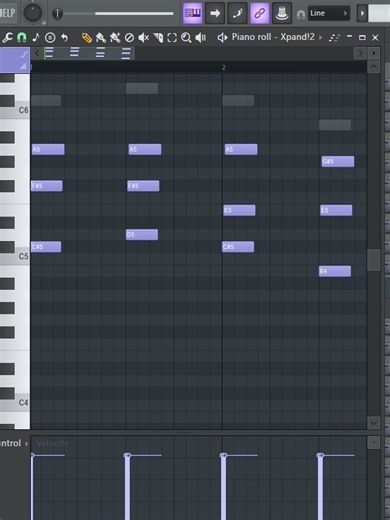
Task: Open piano roll snap magnet options
Action: pos(22,37)
